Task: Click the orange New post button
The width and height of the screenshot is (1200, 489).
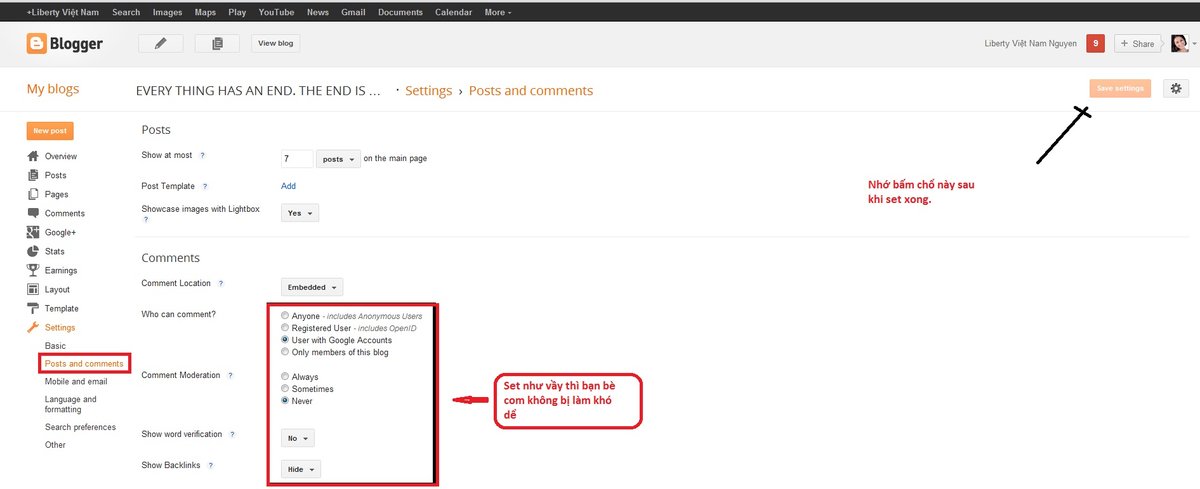Action: tap(50, 131)
